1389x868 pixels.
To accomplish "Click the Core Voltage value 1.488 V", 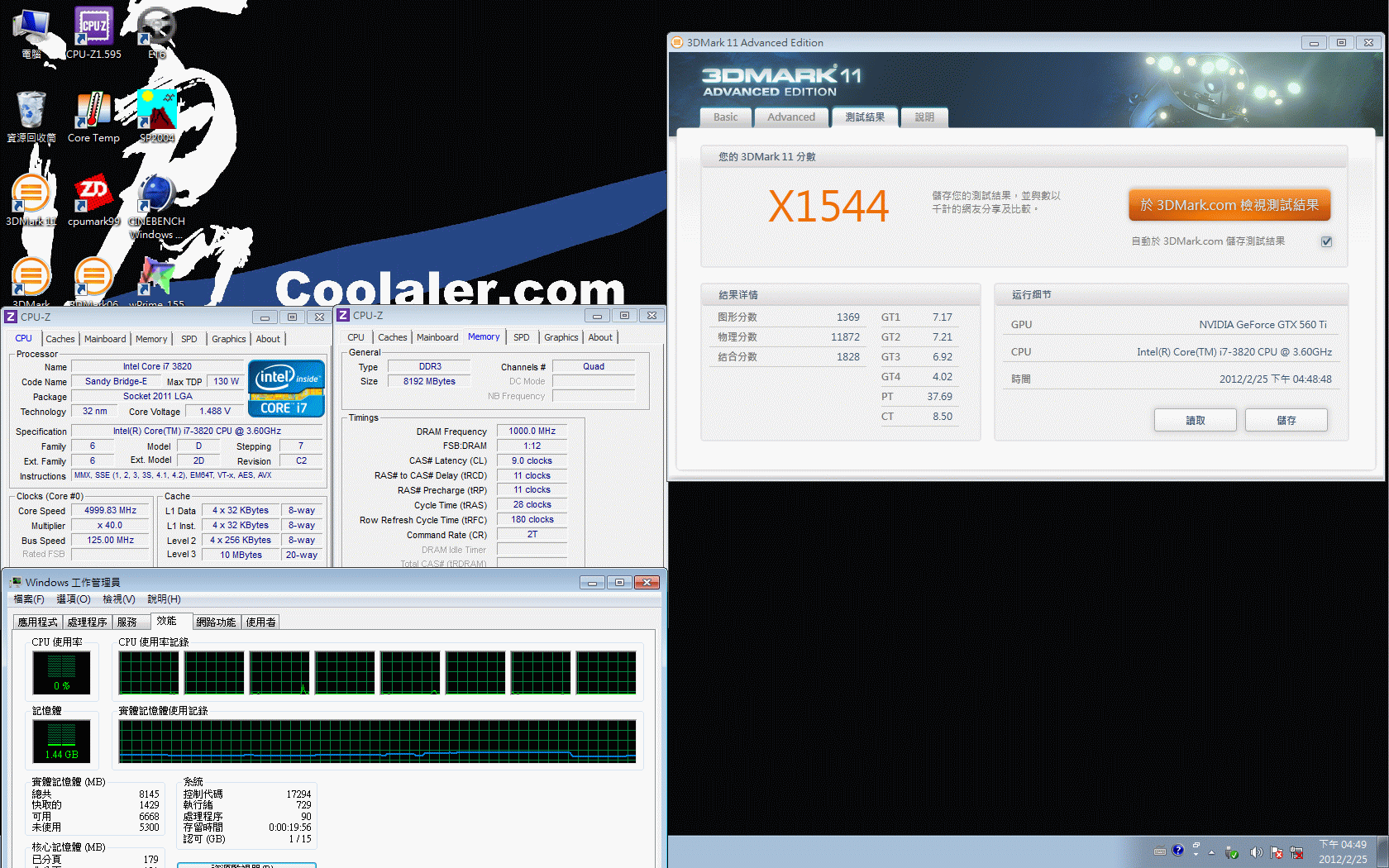I will coord(215,411).
